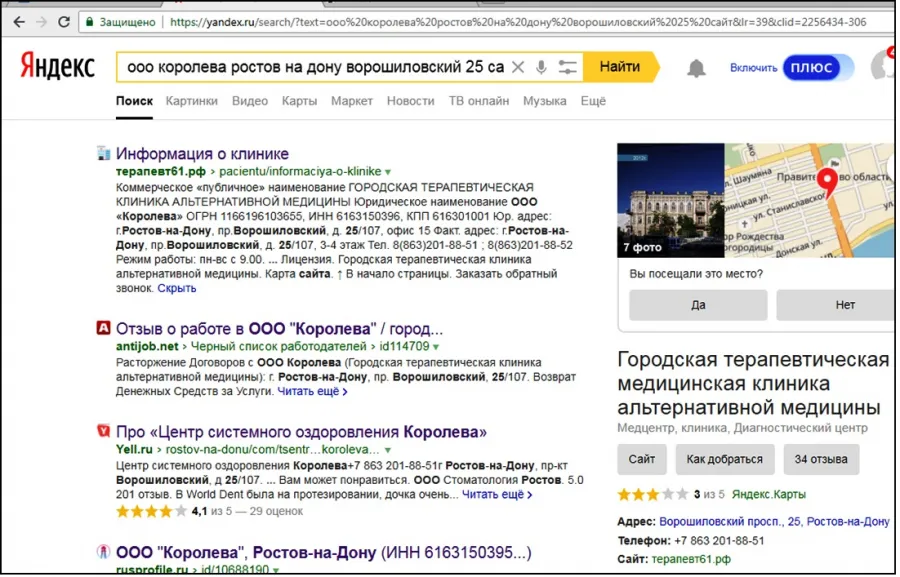
Task: Click the yellow Найти search button
Action: pos(620,67)
